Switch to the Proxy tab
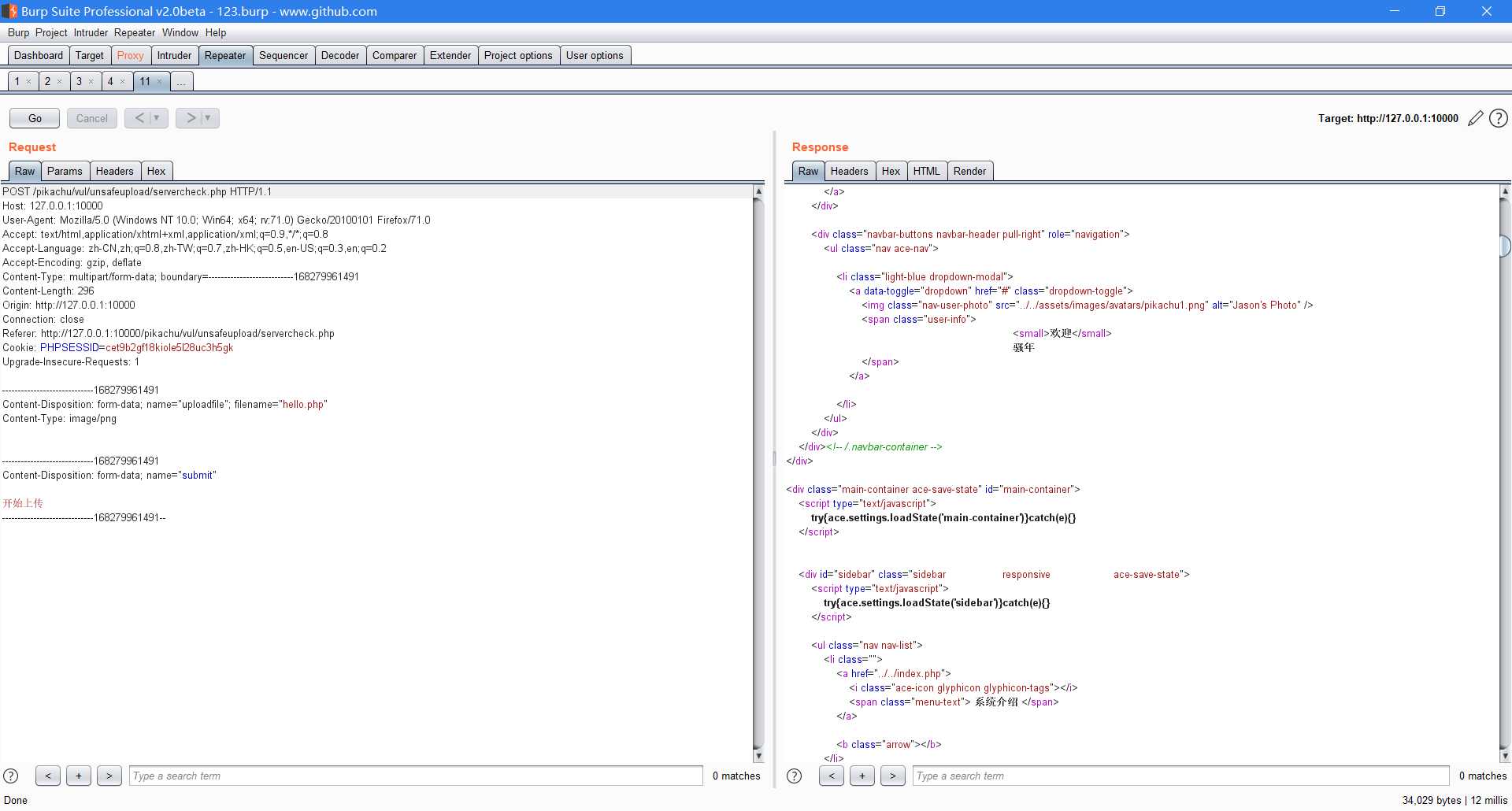1512x811 pixels. (130, 55)
